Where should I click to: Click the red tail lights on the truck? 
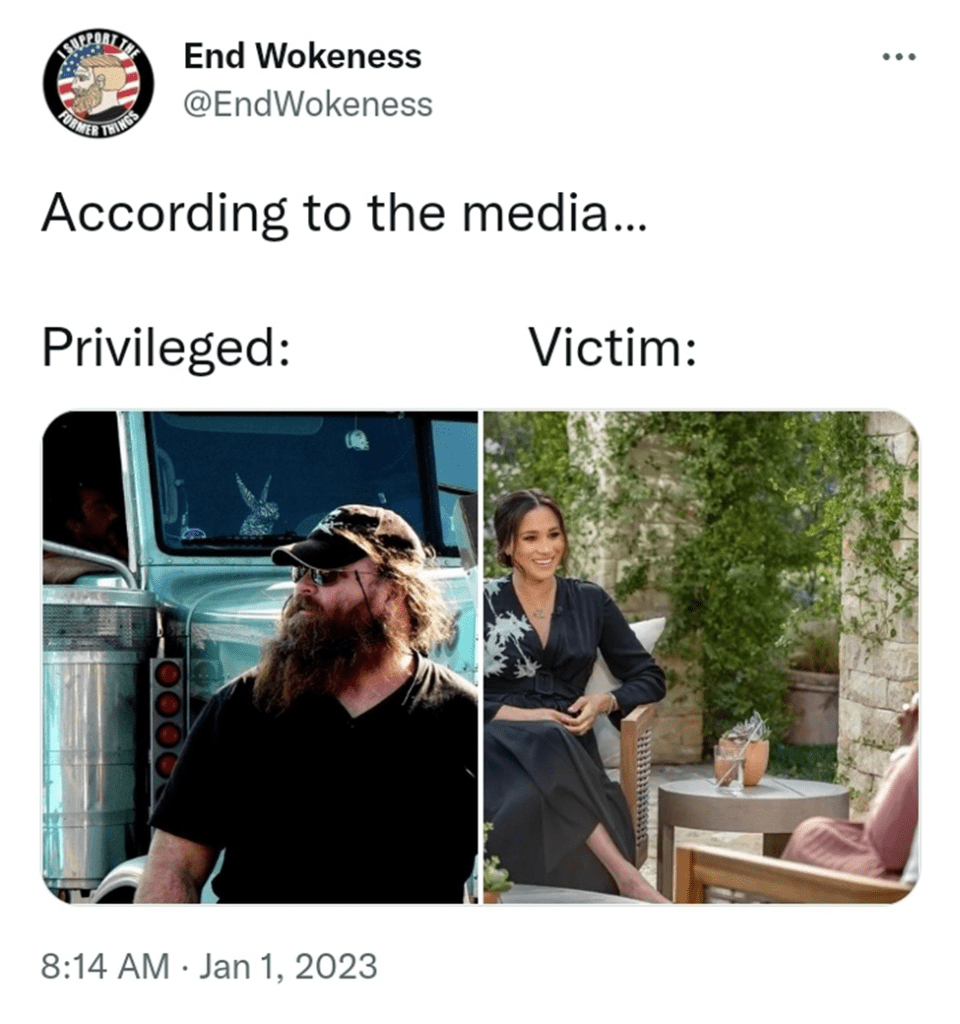167,717
